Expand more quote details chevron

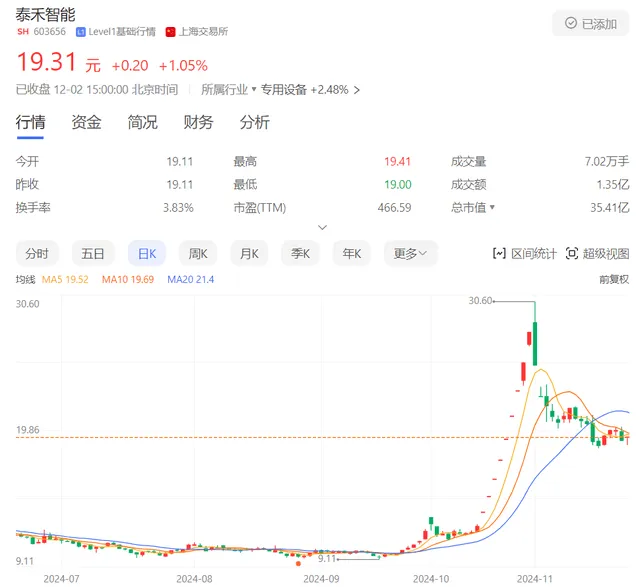pyautogui.click(x=321, y=228)
